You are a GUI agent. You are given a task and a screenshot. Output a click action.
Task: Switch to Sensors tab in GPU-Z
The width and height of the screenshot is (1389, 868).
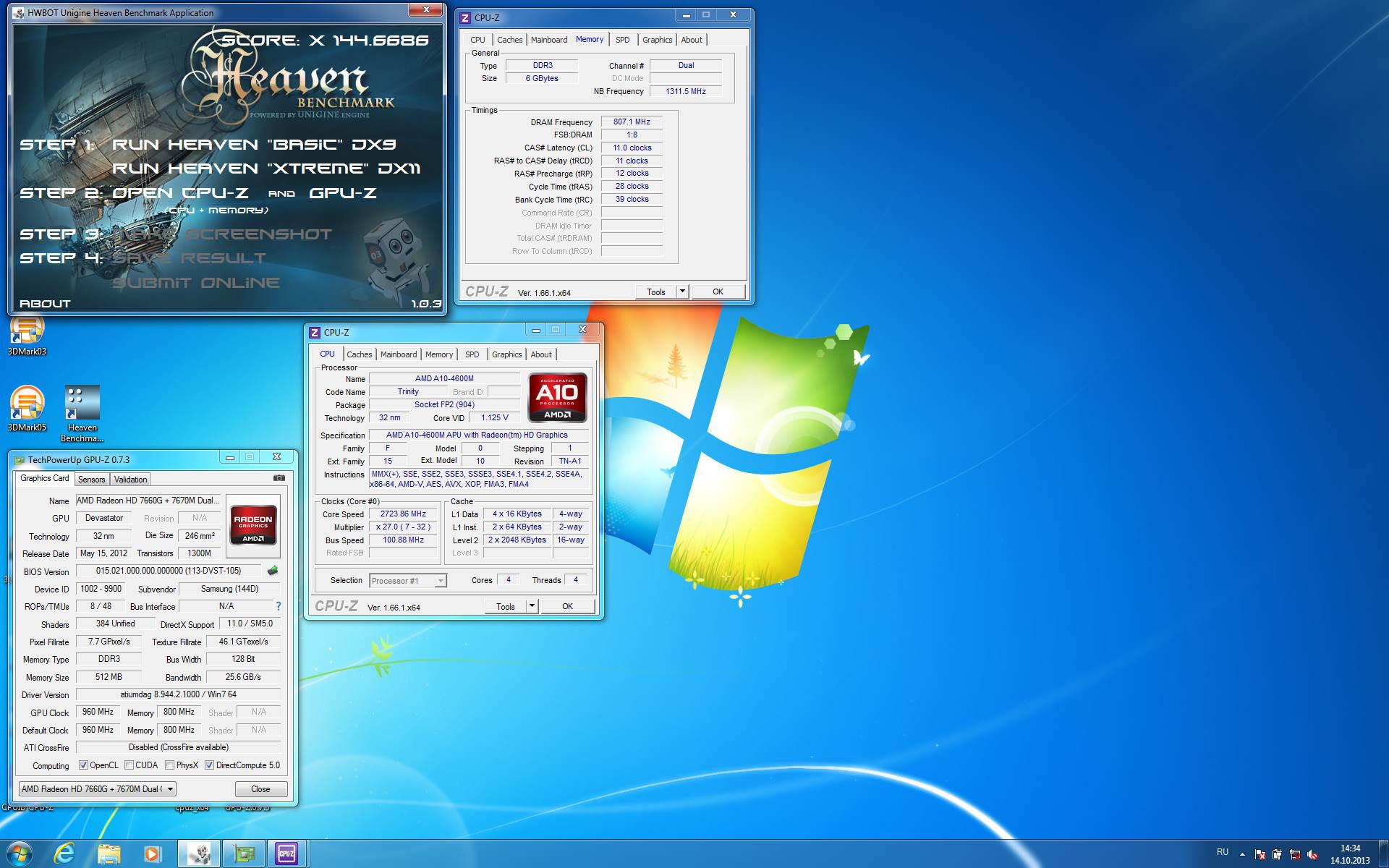click(x=92, y=480)
